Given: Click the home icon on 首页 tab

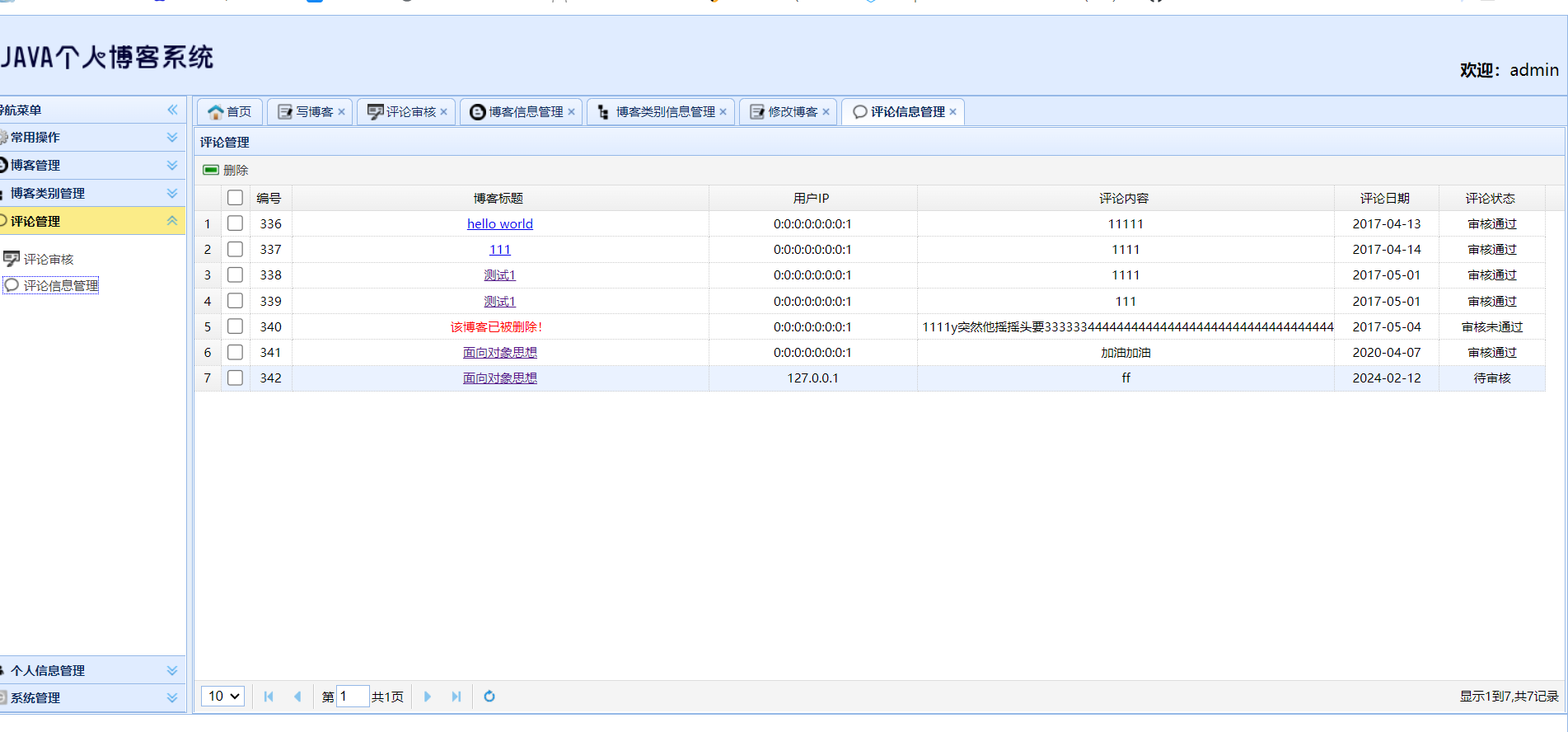Looking at the screenshot, I should 216,112.
